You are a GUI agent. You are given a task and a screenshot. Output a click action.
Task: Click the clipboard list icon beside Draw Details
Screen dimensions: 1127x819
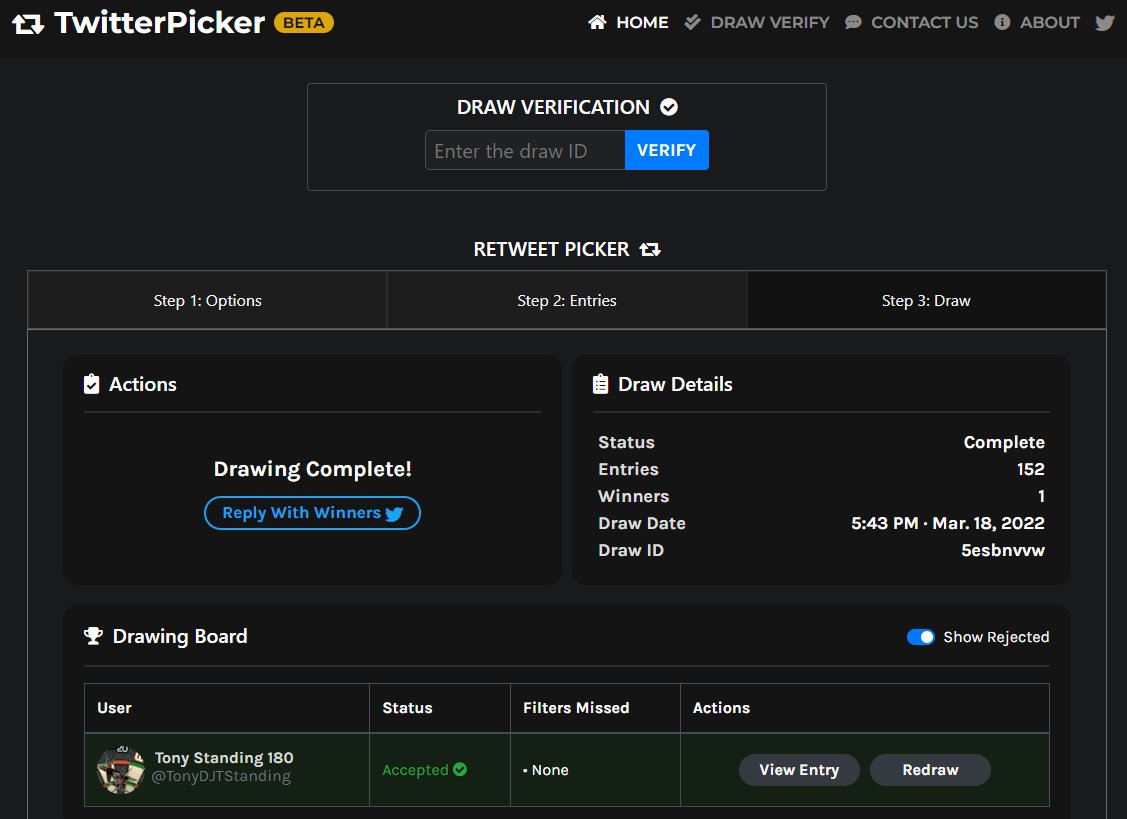(x=600, y=384)
